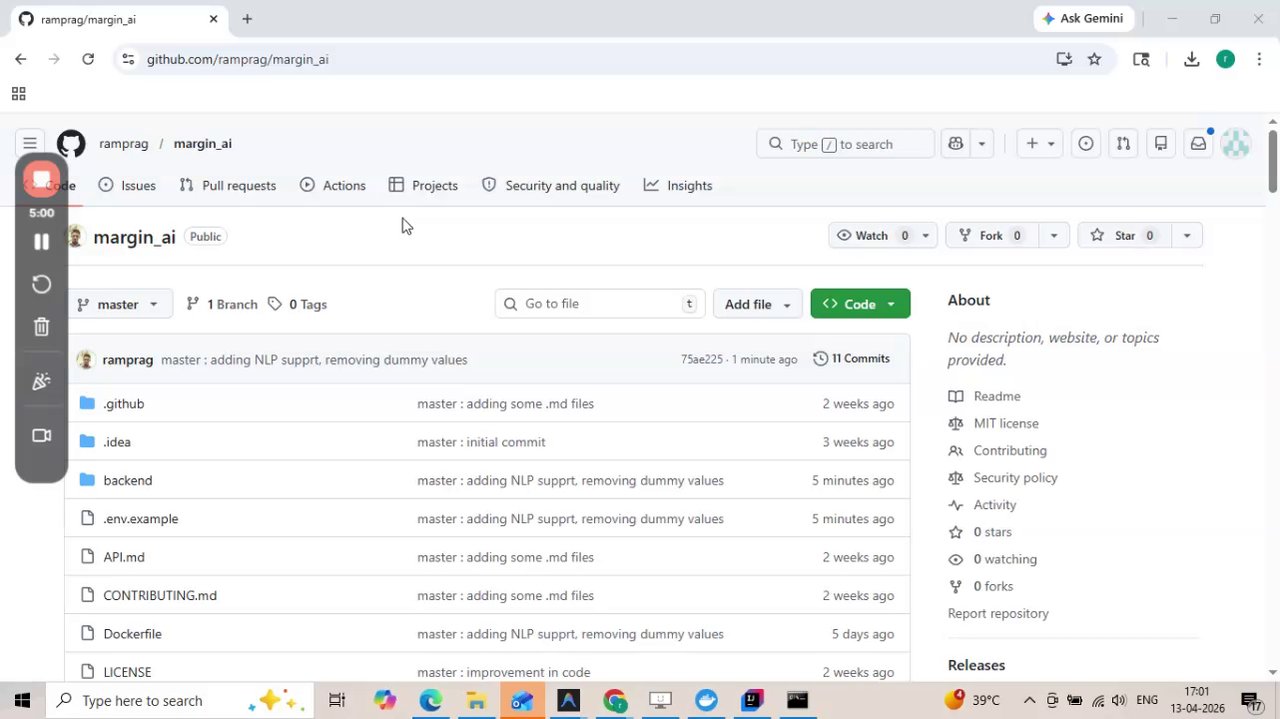This screenshot has width=1280, height=719.
Task: Star the margin_ai repository
Action: (1123, 235)
